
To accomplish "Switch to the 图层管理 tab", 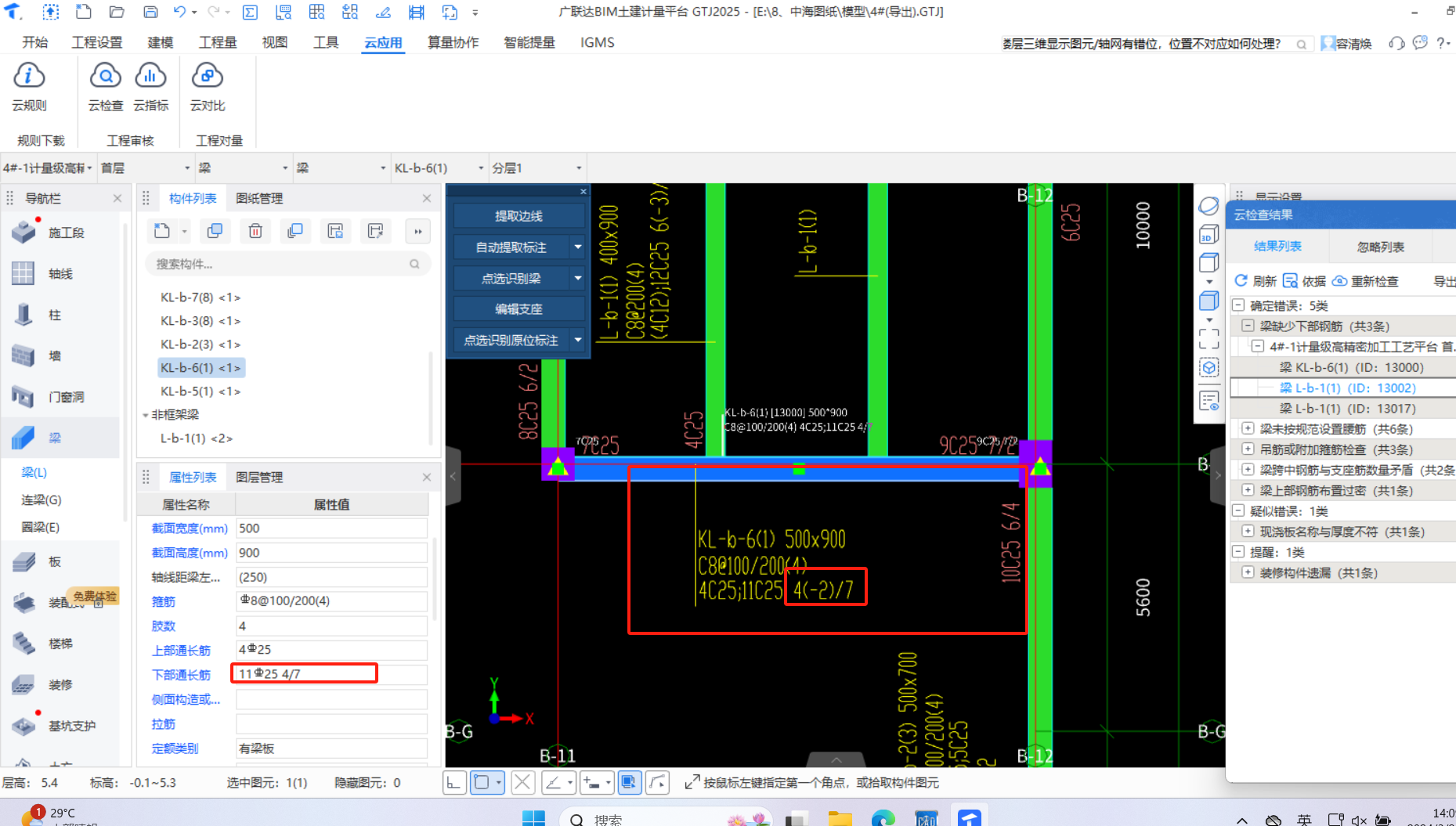I will (x=259, y=478).
